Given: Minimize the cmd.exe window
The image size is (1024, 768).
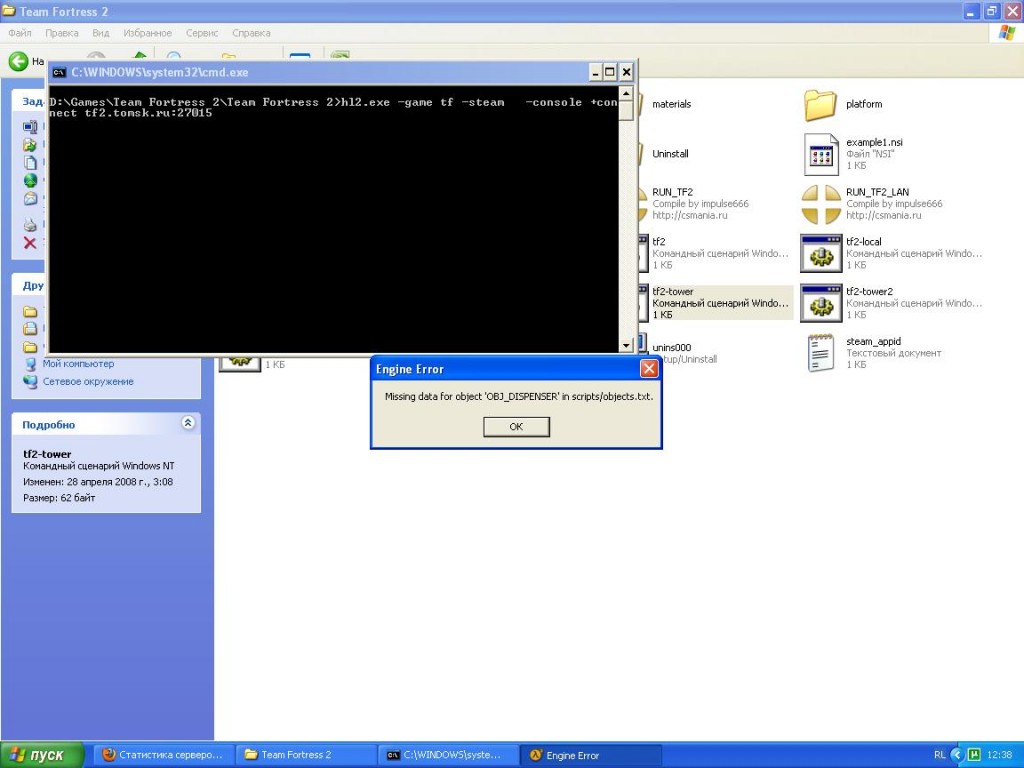Looking at the screenshot, I should [x=595, y=72].
